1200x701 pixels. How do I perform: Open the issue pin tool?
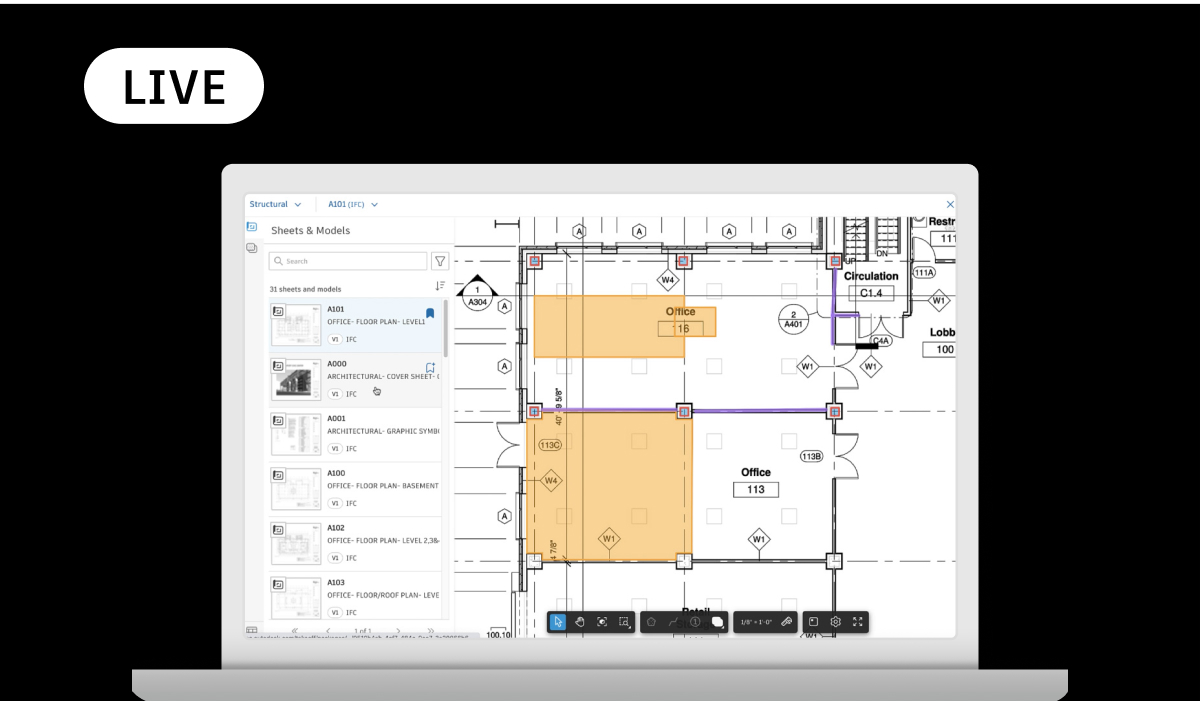click(x=693, y=622)
